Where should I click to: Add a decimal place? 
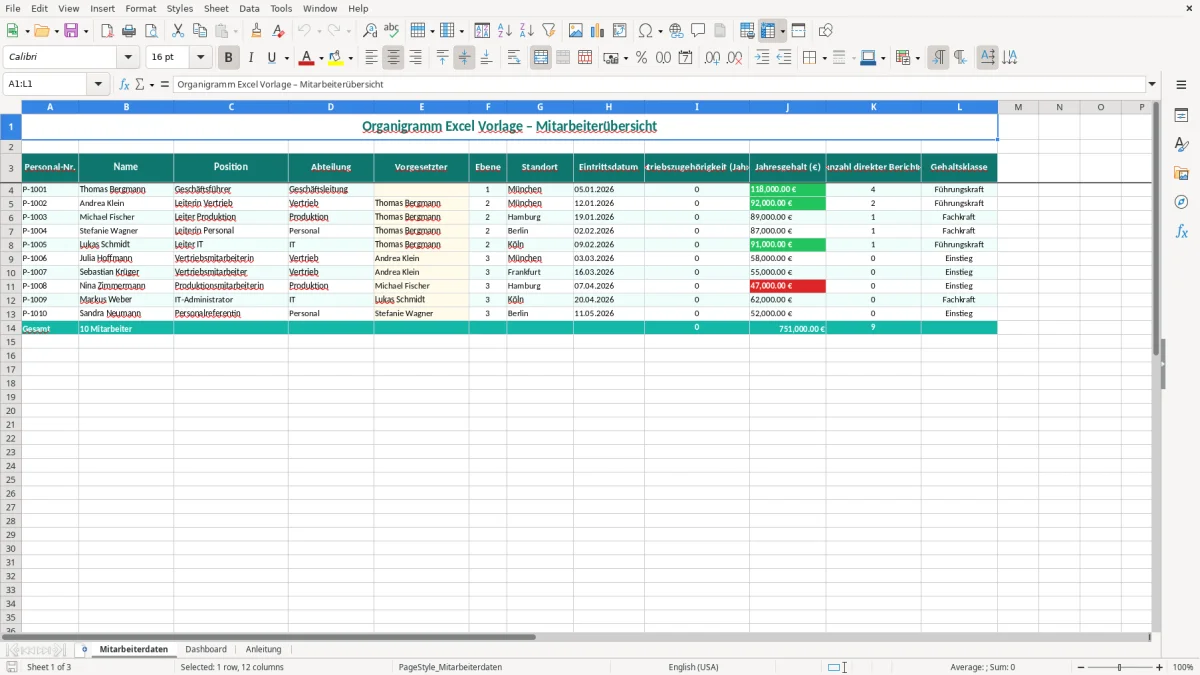[713, 58]
